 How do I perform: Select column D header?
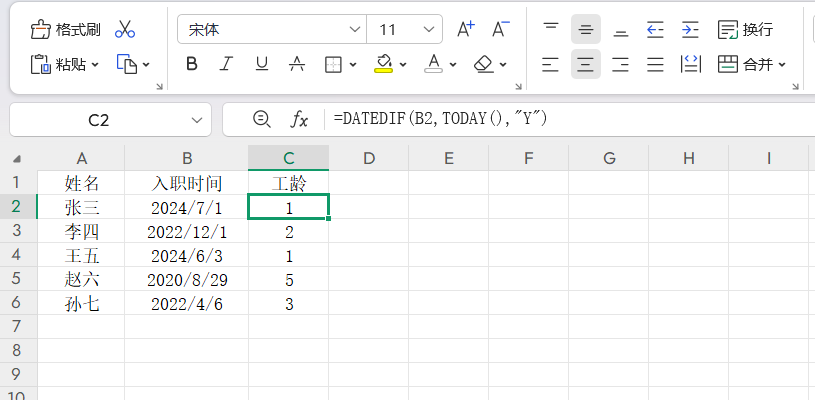369,158
